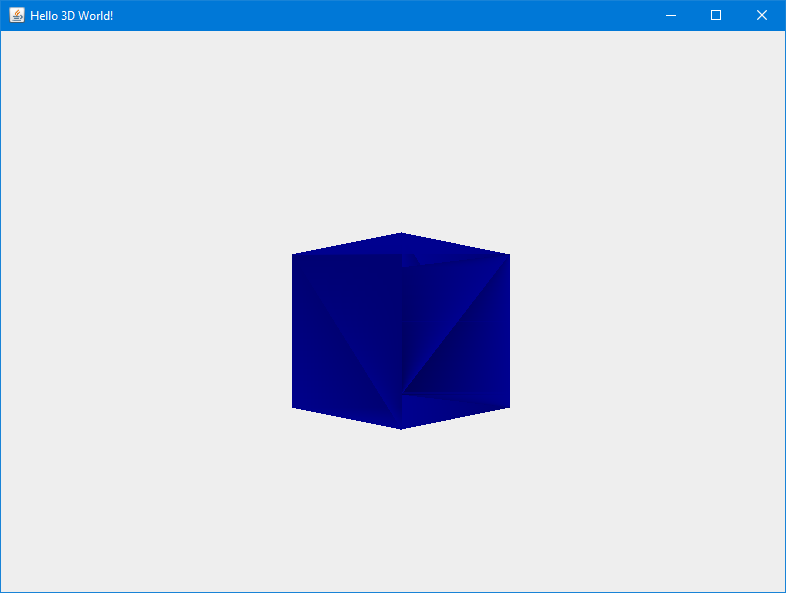Click the "Hello 3D World!" title text

point(72,16)
